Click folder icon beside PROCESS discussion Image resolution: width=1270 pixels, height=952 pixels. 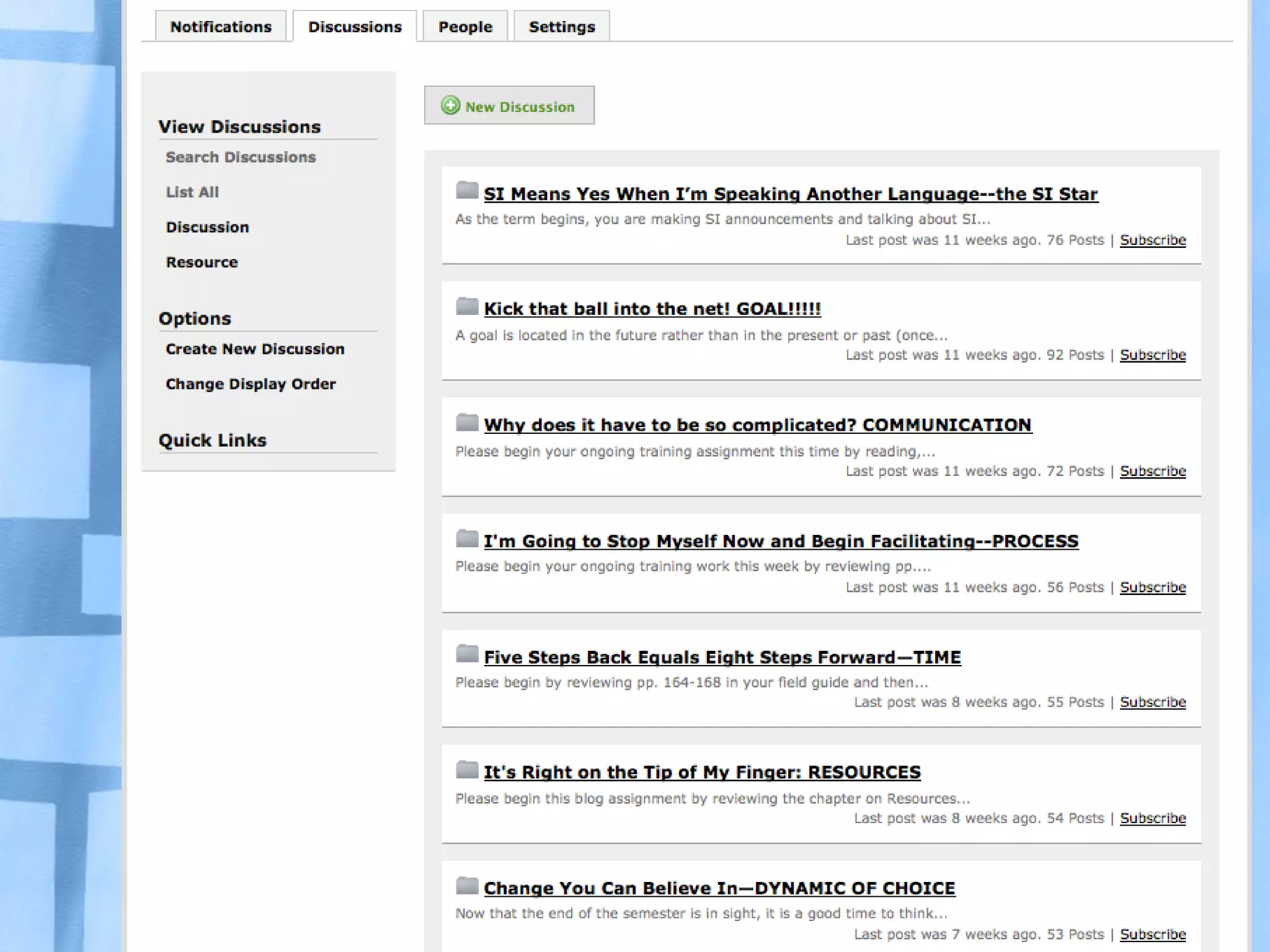click(x=467, y=539)
